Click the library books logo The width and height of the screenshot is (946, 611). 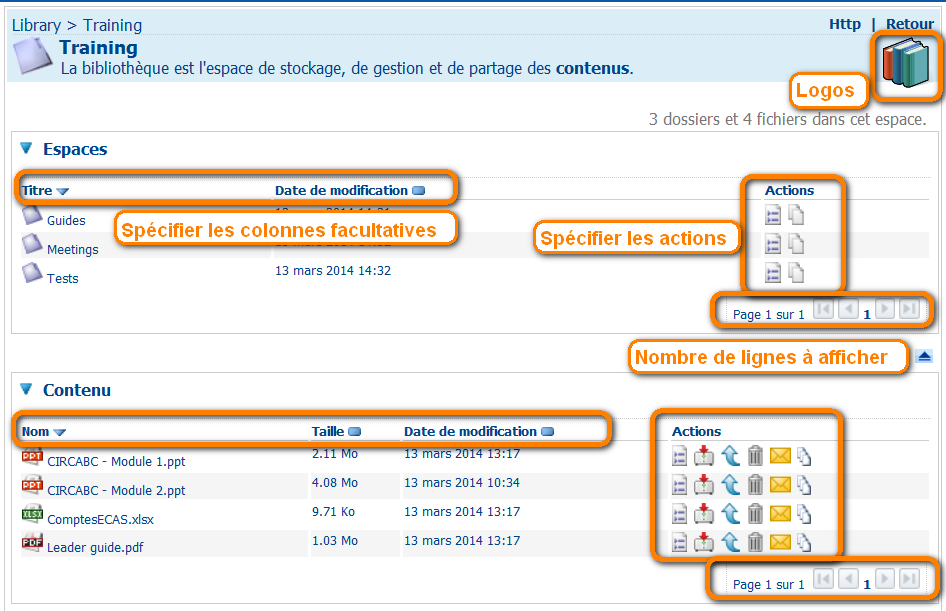(908, 65)
